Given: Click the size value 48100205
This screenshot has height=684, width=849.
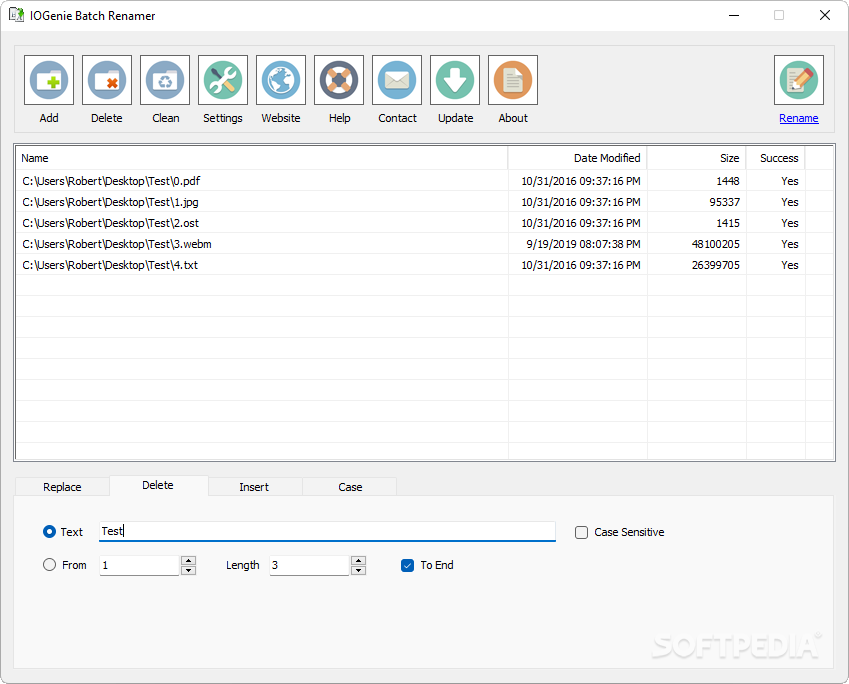Looking at the screenshot, I should (715, 244).
